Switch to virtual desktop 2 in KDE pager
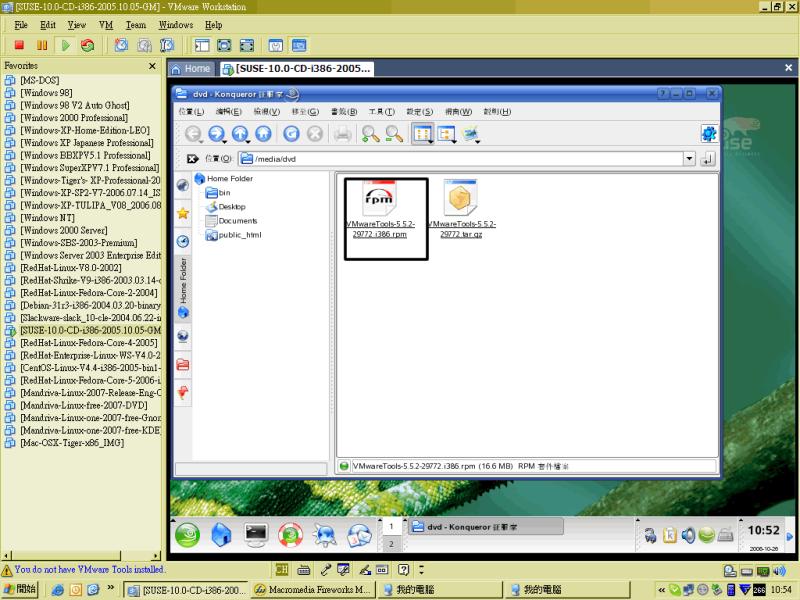 [391, 544]
